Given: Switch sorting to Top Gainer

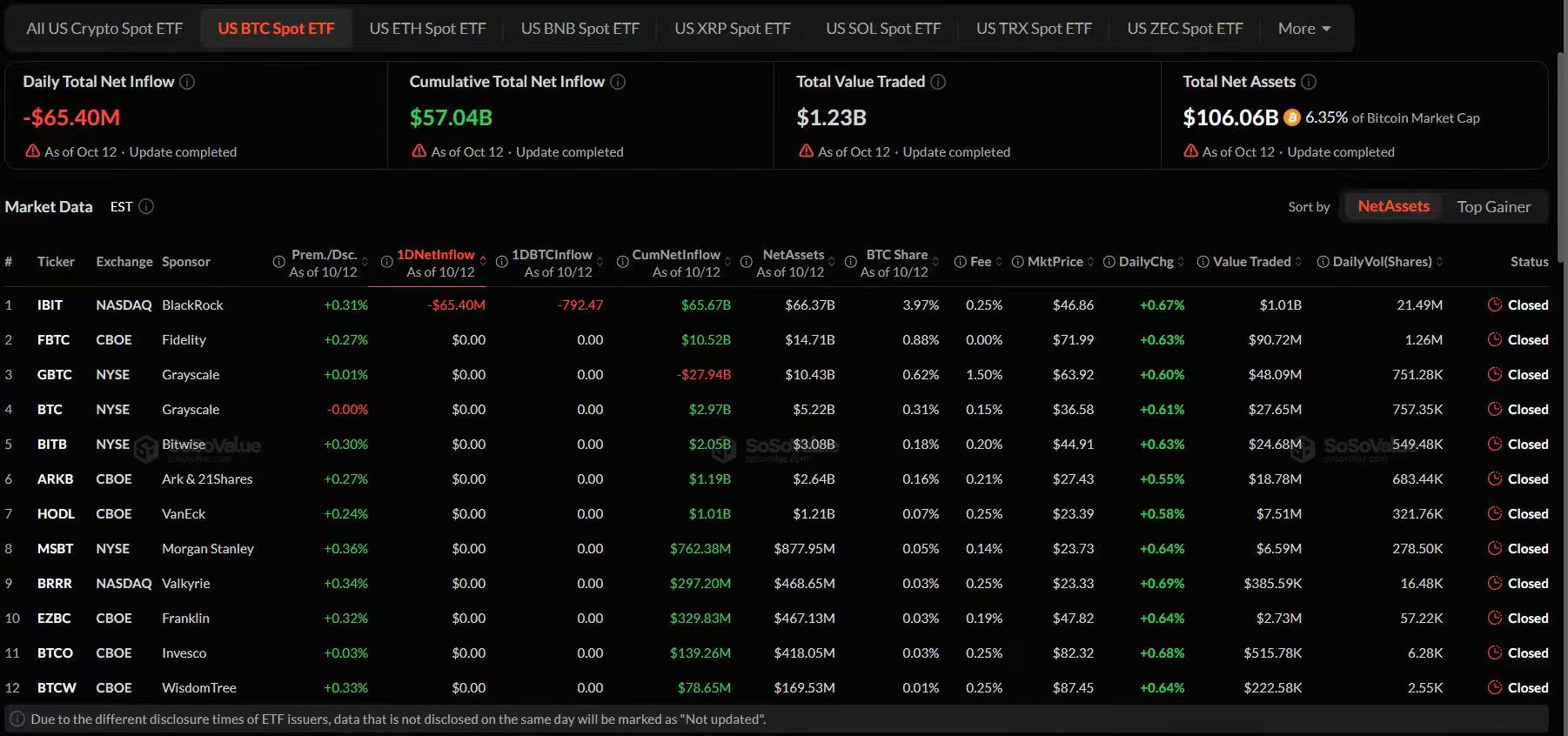Looking at the screenshot, I should [1493, 207].
